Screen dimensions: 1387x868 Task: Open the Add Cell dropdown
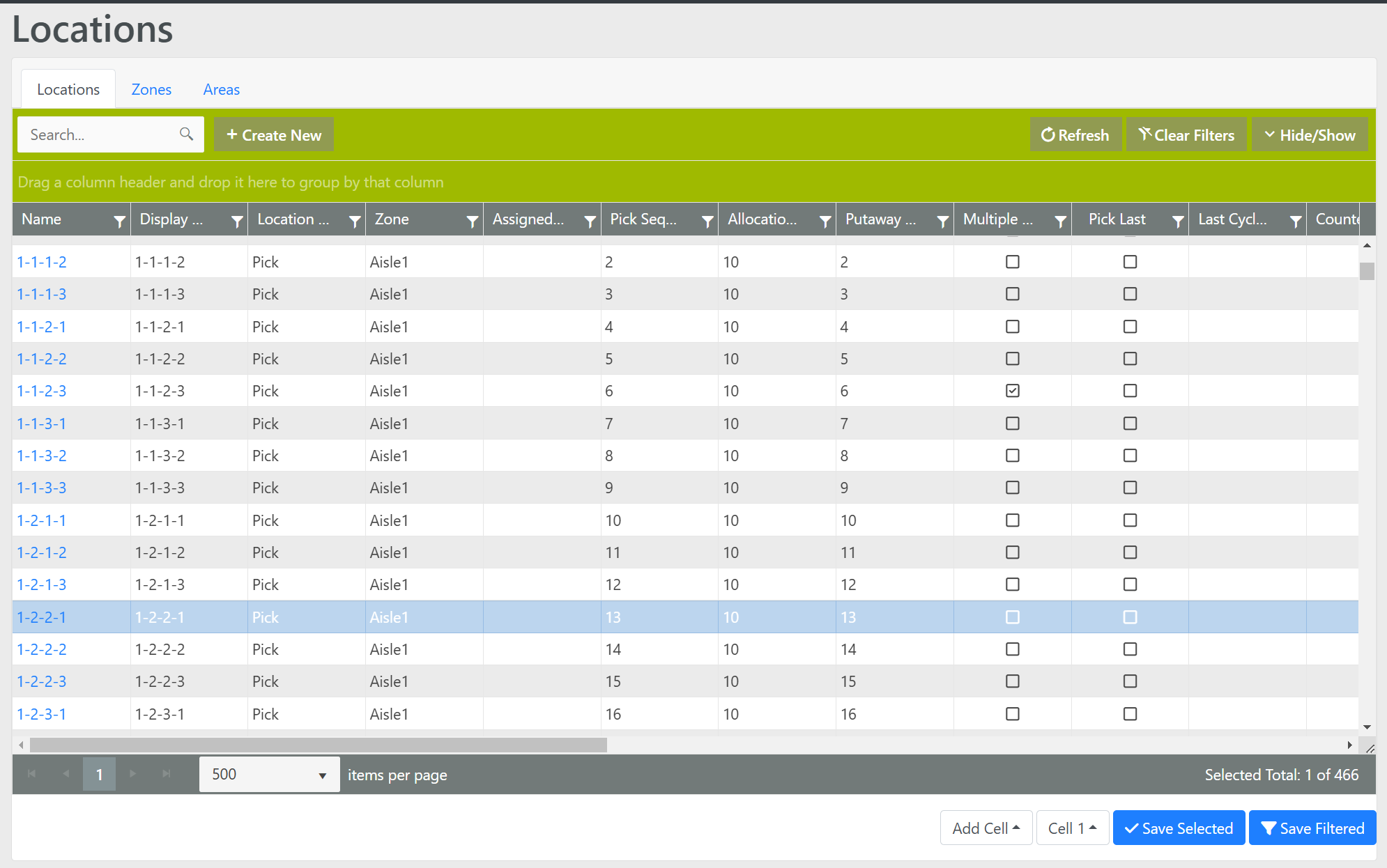(986, 828)
